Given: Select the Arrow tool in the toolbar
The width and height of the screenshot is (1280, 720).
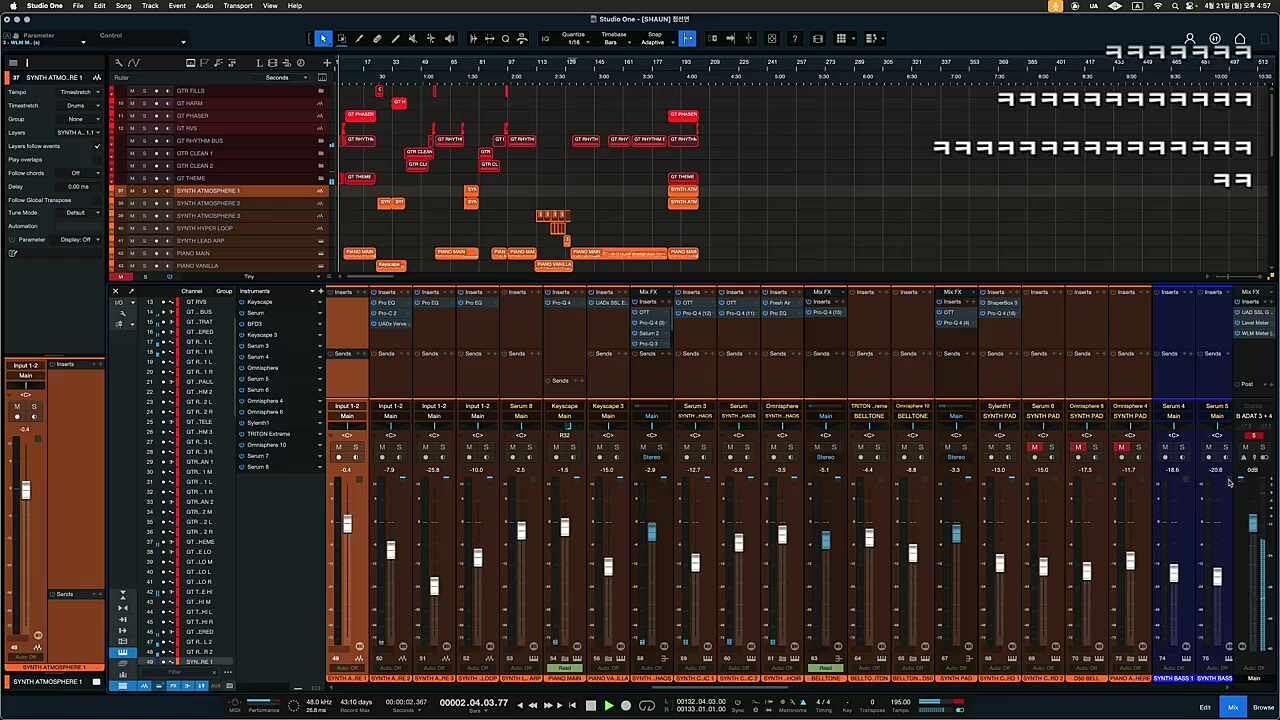Looking at the screenshot, I should pos(323,39).
